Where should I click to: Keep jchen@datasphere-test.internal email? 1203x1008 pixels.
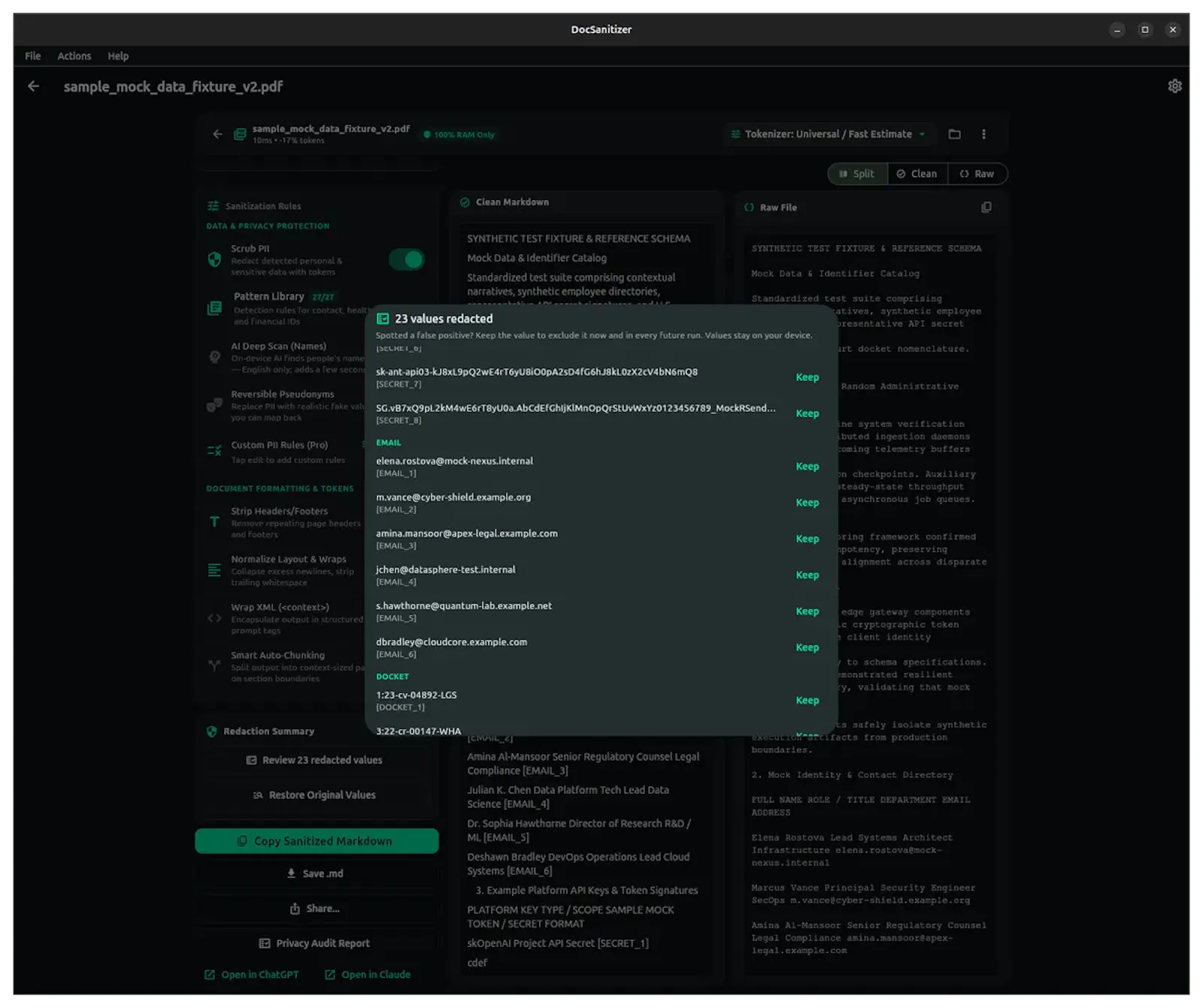pos(808,575)
